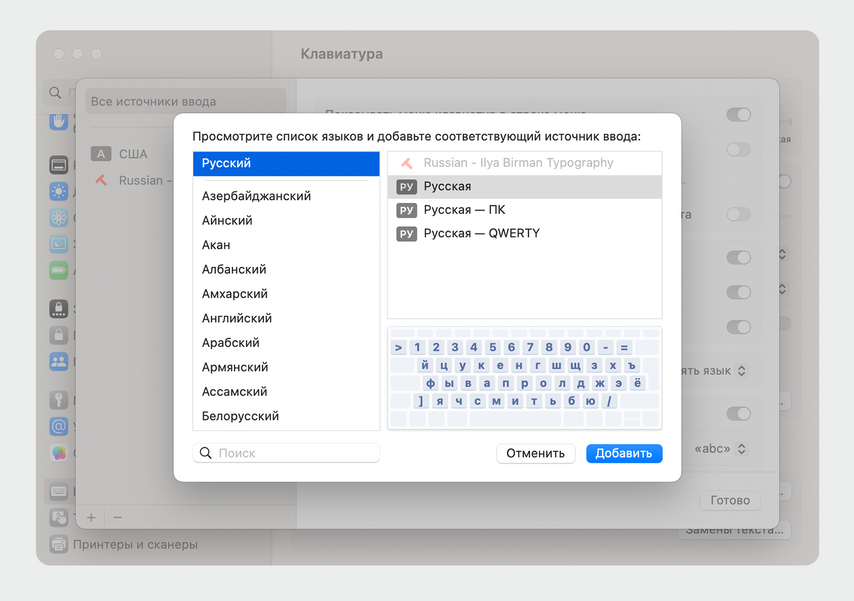Image resolution: width=854 pixels, height=601 pixels.
Task: Click the 5 key in keyboard preview
Action: click(x=492, y=347)
